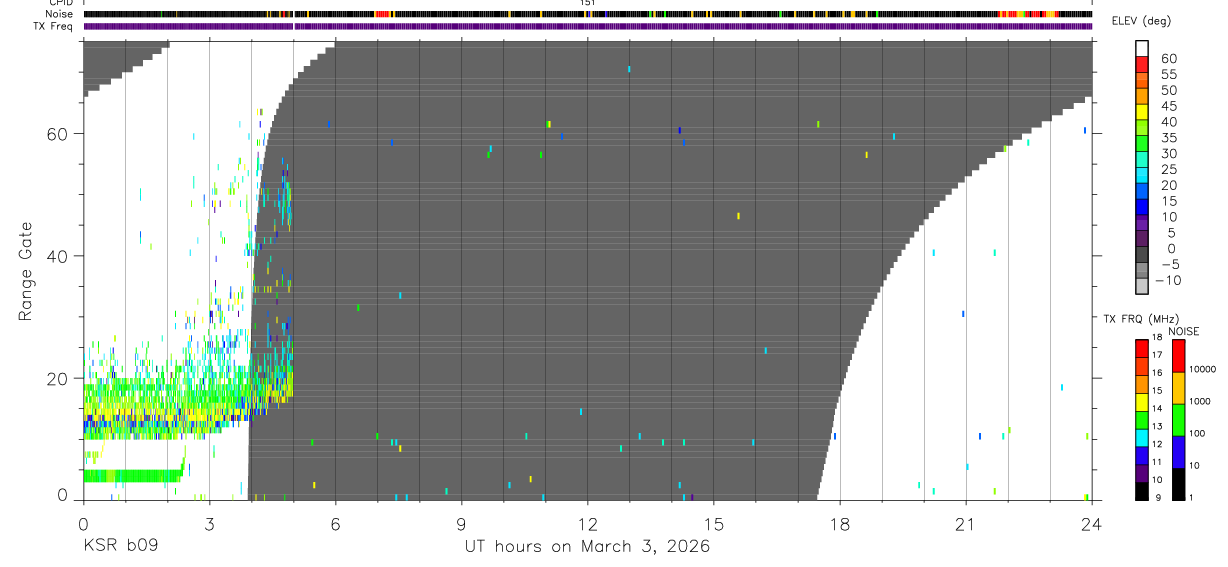Click the -10 label in ELEV legend

[1167, 280]
